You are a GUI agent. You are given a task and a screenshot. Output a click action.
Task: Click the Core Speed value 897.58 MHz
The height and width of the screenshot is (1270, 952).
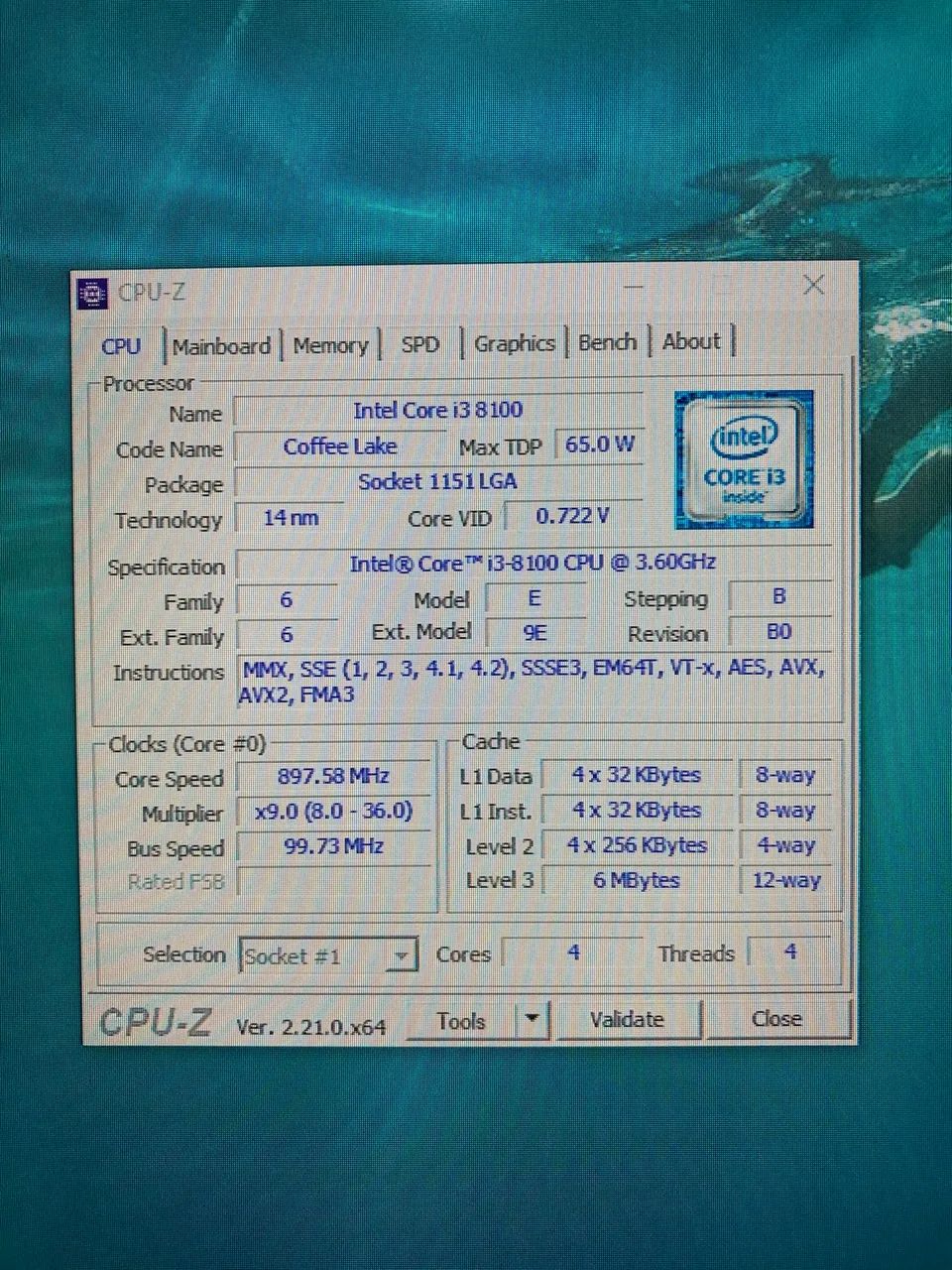point(333,776)
